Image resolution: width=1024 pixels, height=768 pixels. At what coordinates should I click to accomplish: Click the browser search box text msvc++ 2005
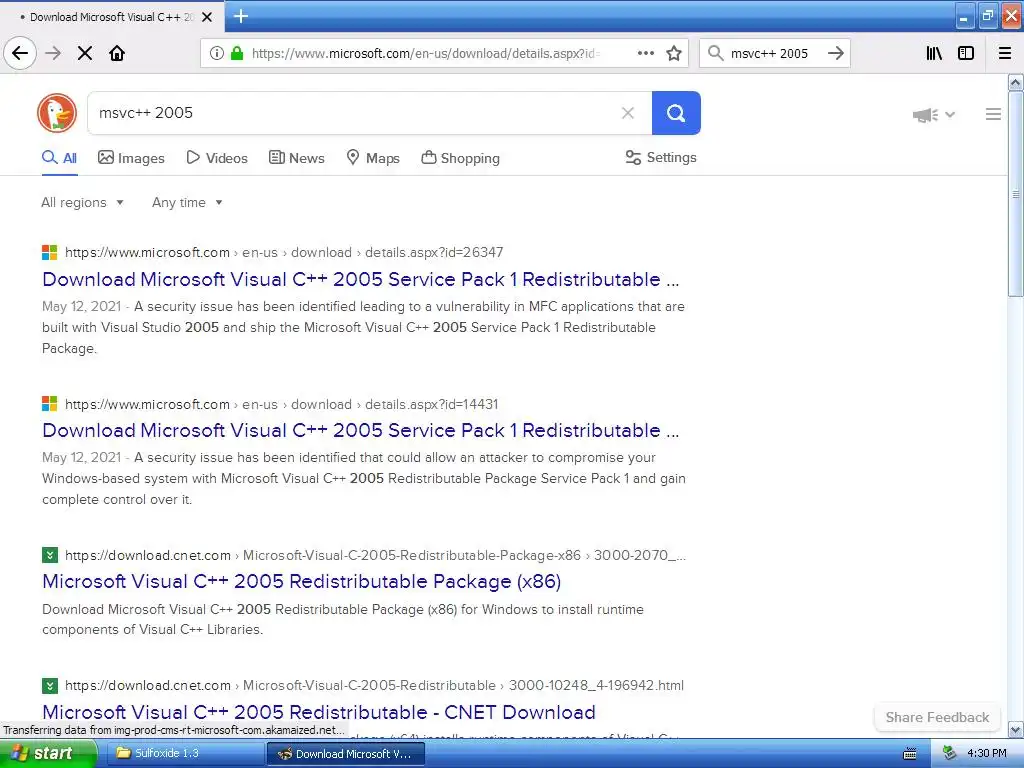769,54
